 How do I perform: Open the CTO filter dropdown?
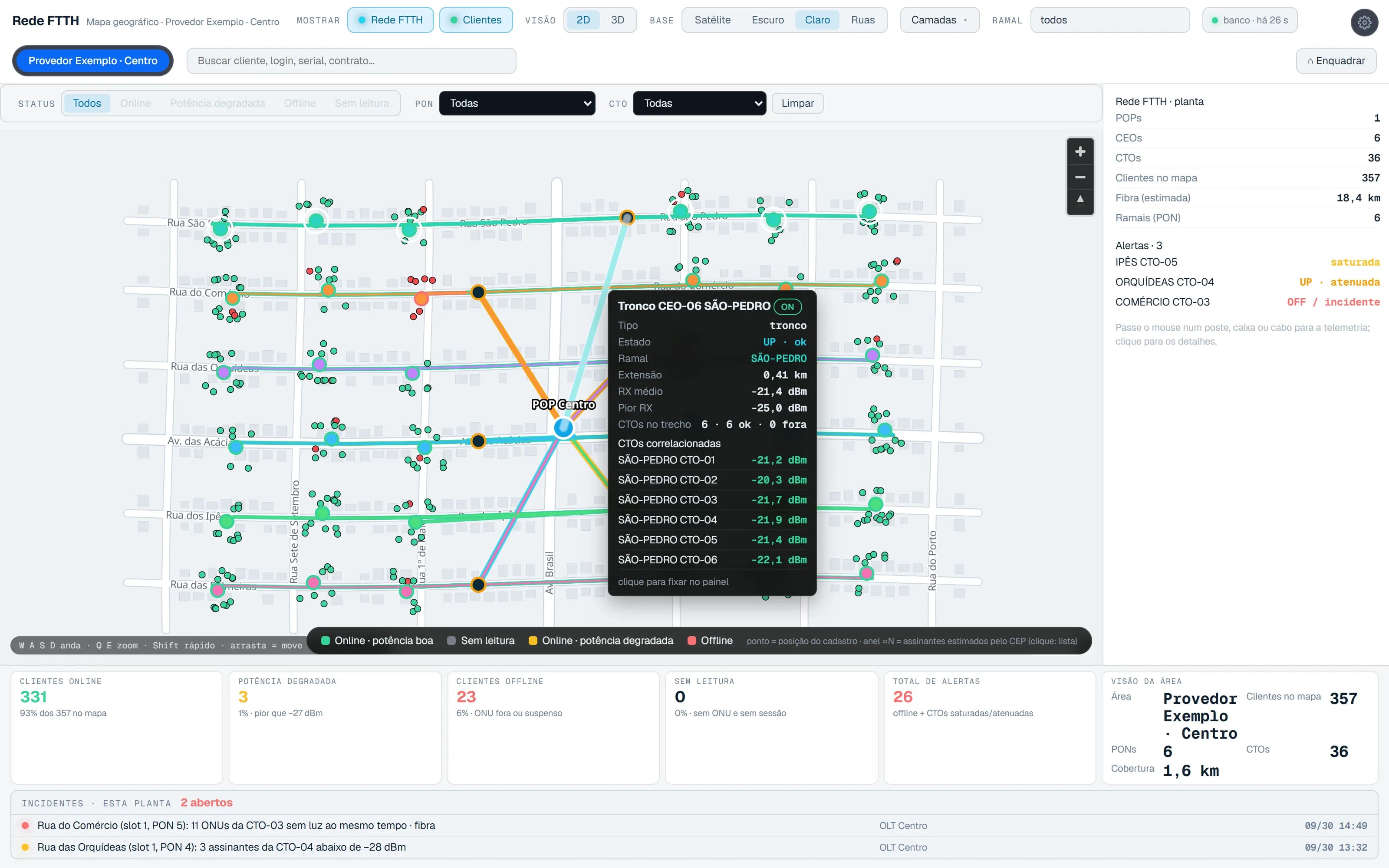coord(699,103)
